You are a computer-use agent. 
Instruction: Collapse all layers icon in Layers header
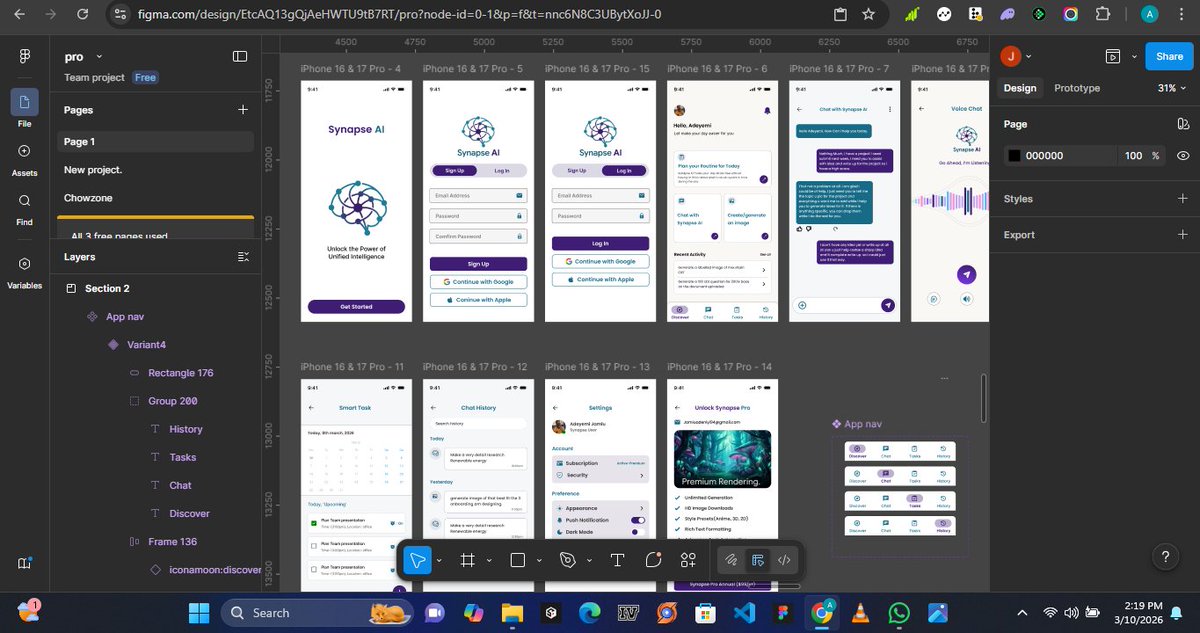[243, 257]
